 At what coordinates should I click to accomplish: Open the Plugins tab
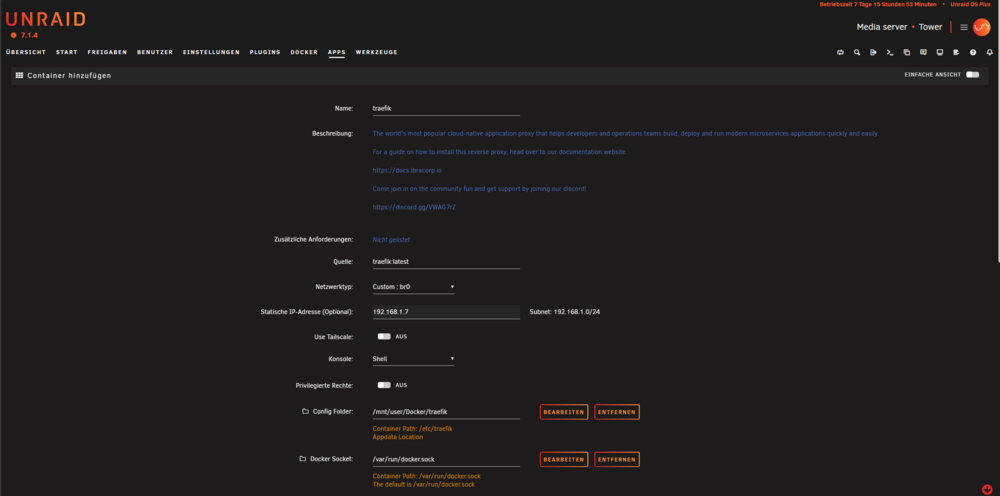coord(265,52)
